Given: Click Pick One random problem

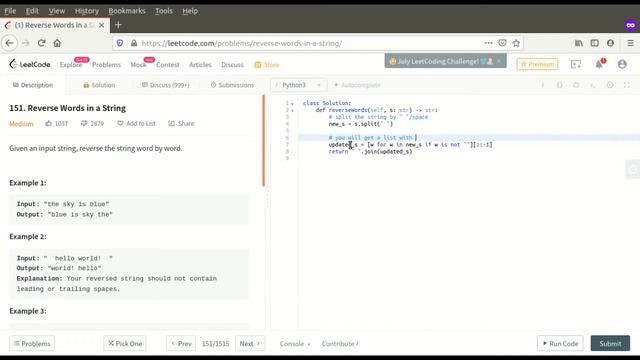Looking at the screenshot, I should [125, 344].
